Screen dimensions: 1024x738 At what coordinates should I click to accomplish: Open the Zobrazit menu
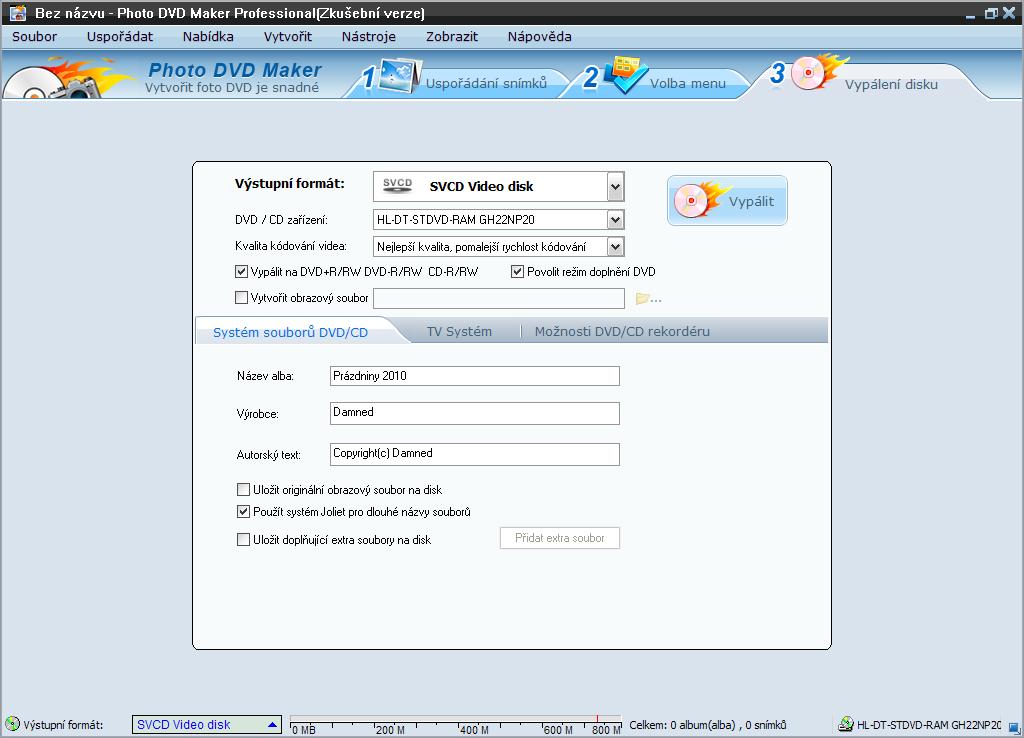click(451, 37)
